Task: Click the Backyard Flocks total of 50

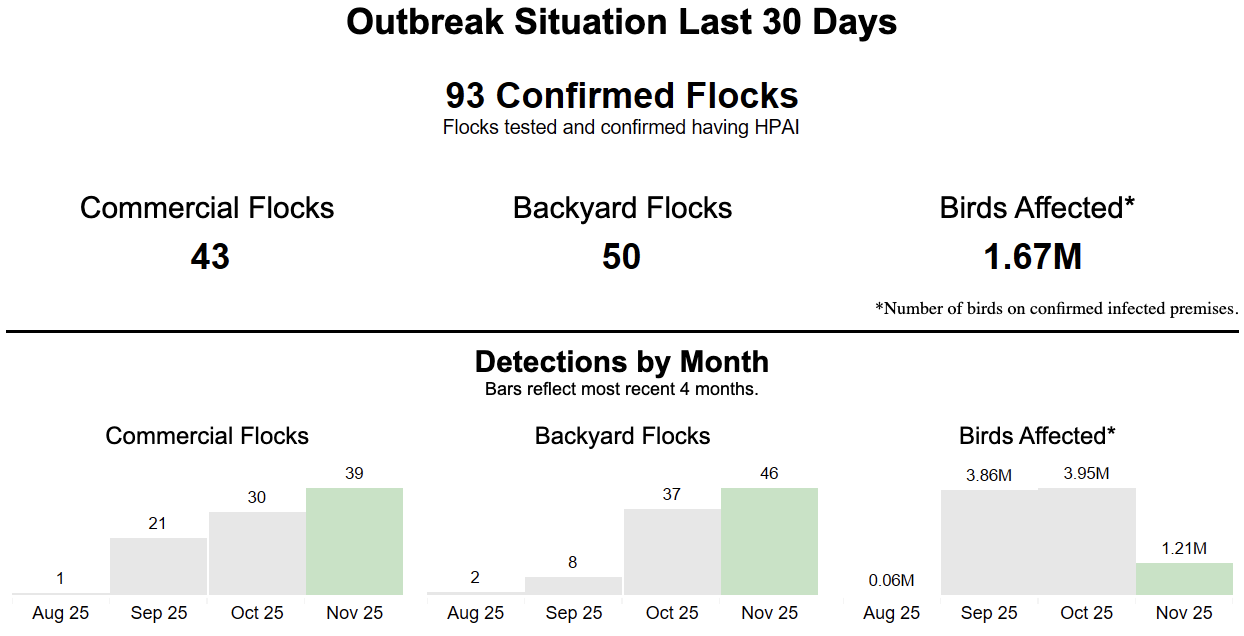Action: click(621, 257)
